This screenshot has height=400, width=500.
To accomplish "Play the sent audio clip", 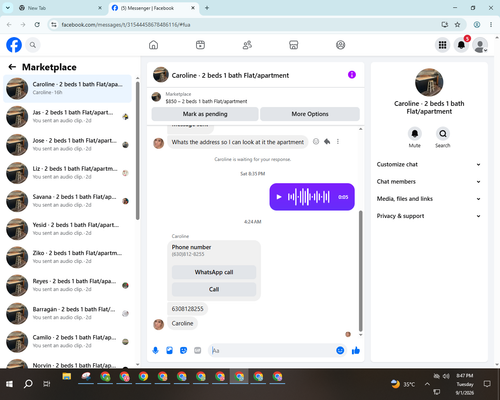I will (279, 197).
